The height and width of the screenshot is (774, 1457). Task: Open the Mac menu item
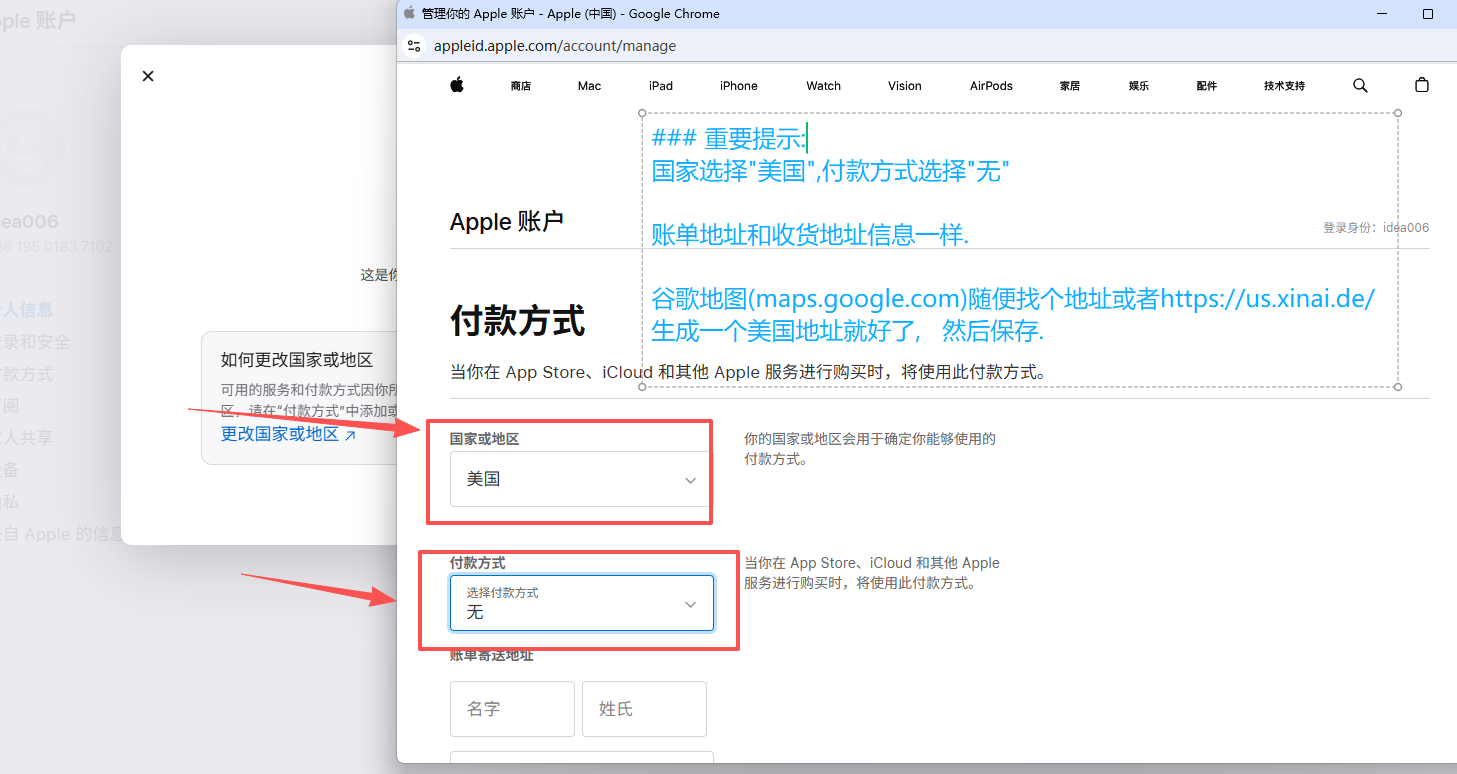tap(589, 86)
